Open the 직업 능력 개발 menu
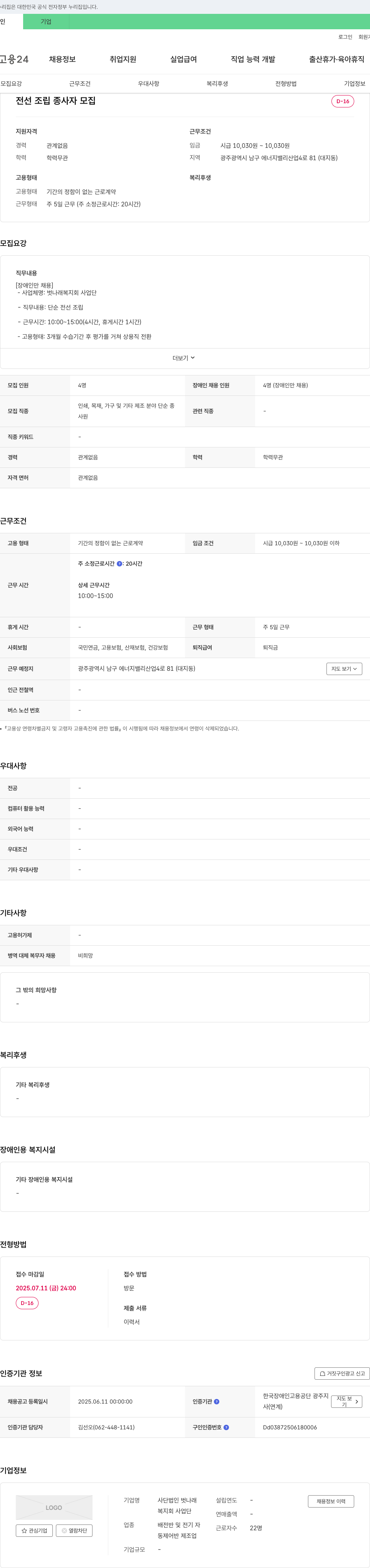Viewport: 370px width, 1568px height. [x=253, y=59]
